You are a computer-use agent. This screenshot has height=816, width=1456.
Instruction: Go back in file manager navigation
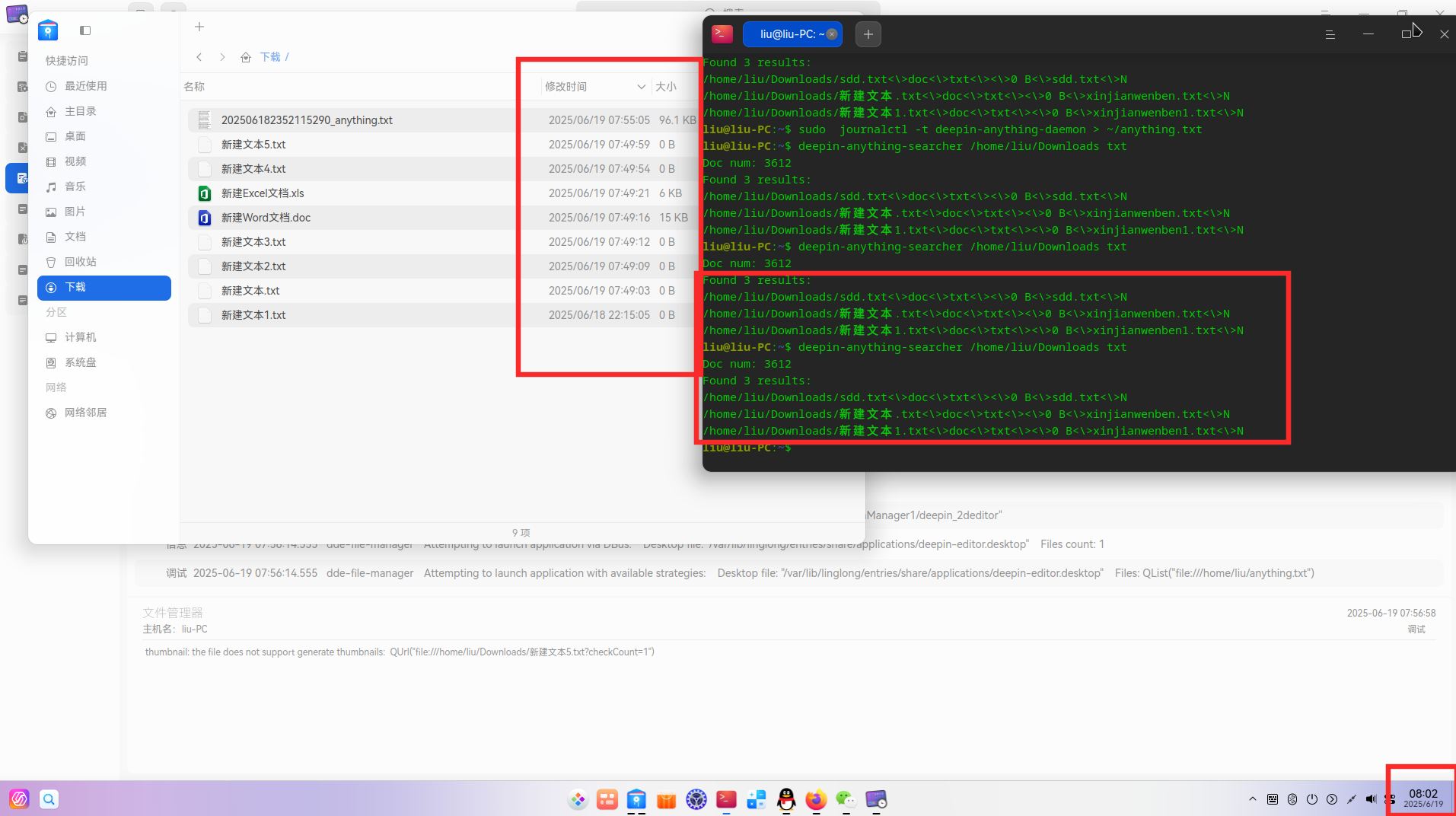coord(199,57)
